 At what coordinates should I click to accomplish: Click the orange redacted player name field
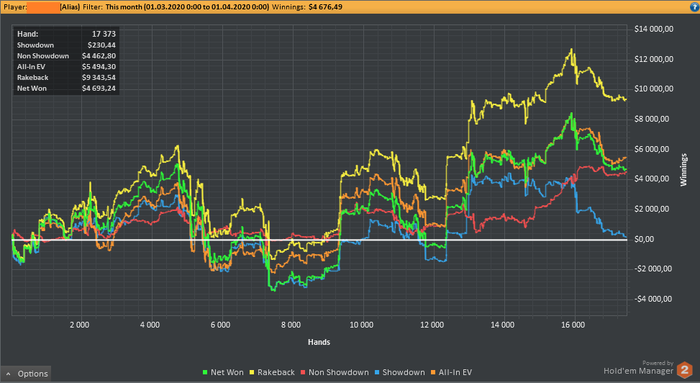pos(43,7)
